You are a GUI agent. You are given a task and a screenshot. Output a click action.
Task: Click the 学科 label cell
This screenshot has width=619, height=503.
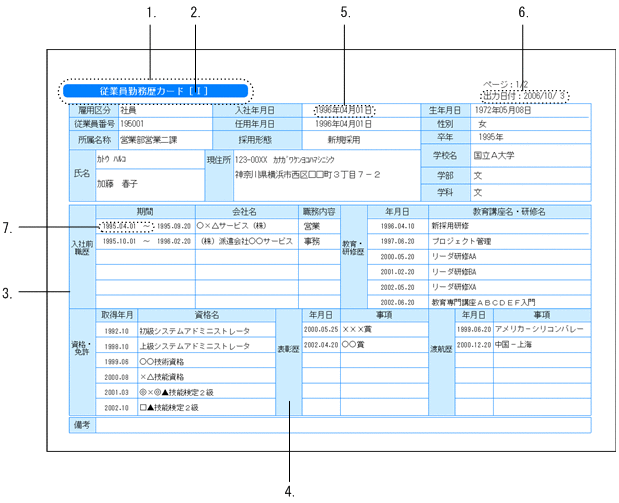click(x=445, y=193)
